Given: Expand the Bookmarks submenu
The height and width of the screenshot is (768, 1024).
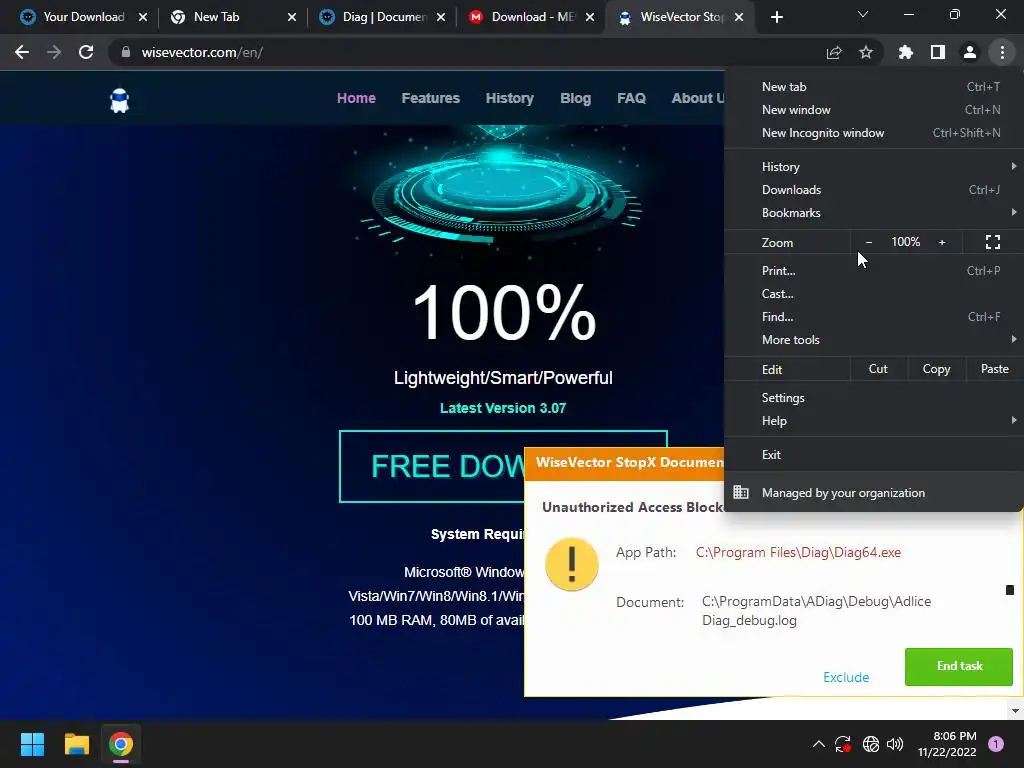Looking at the screenshot, I should [x=874, y=212].
